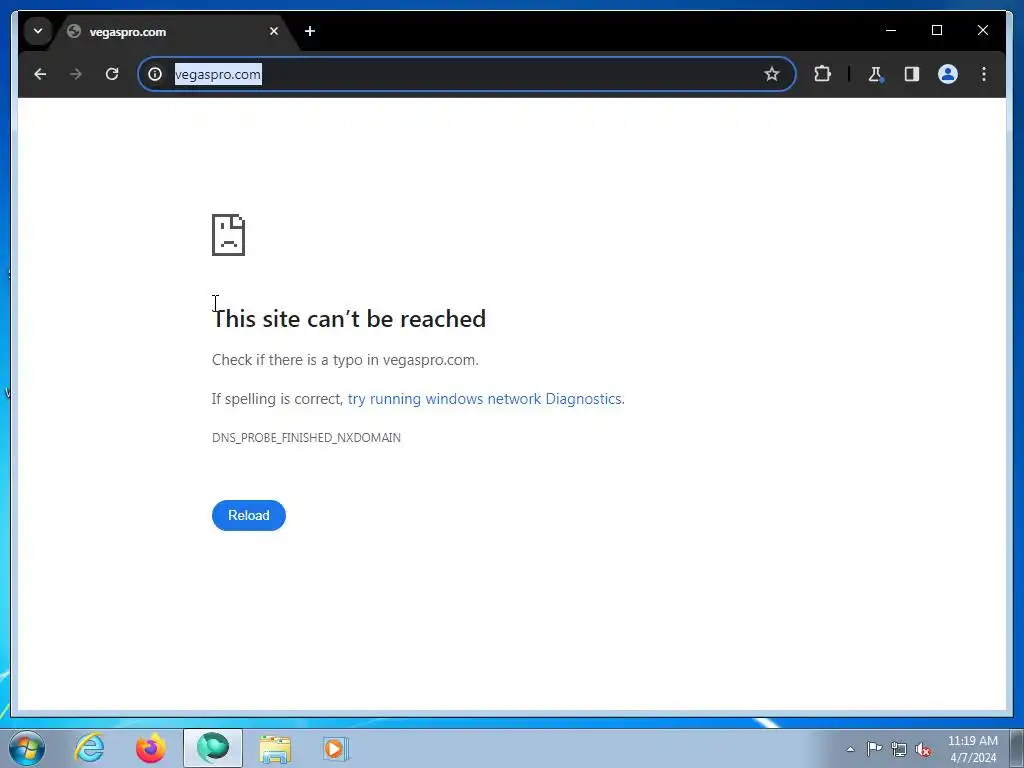Open network status tray icon
Viewport: 1024px width, 768px height.
click(899, 750)
